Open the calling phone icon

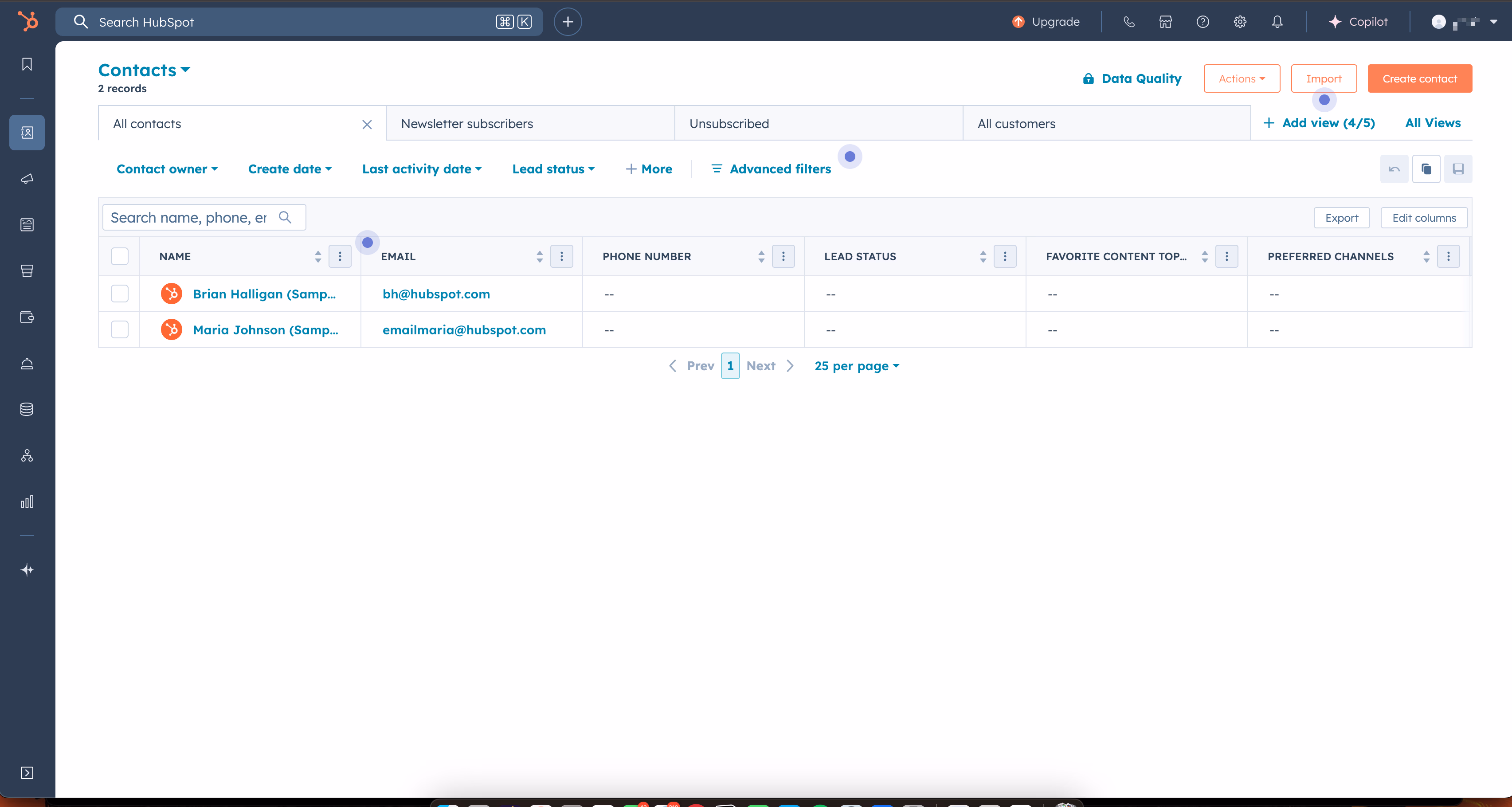1129,22
